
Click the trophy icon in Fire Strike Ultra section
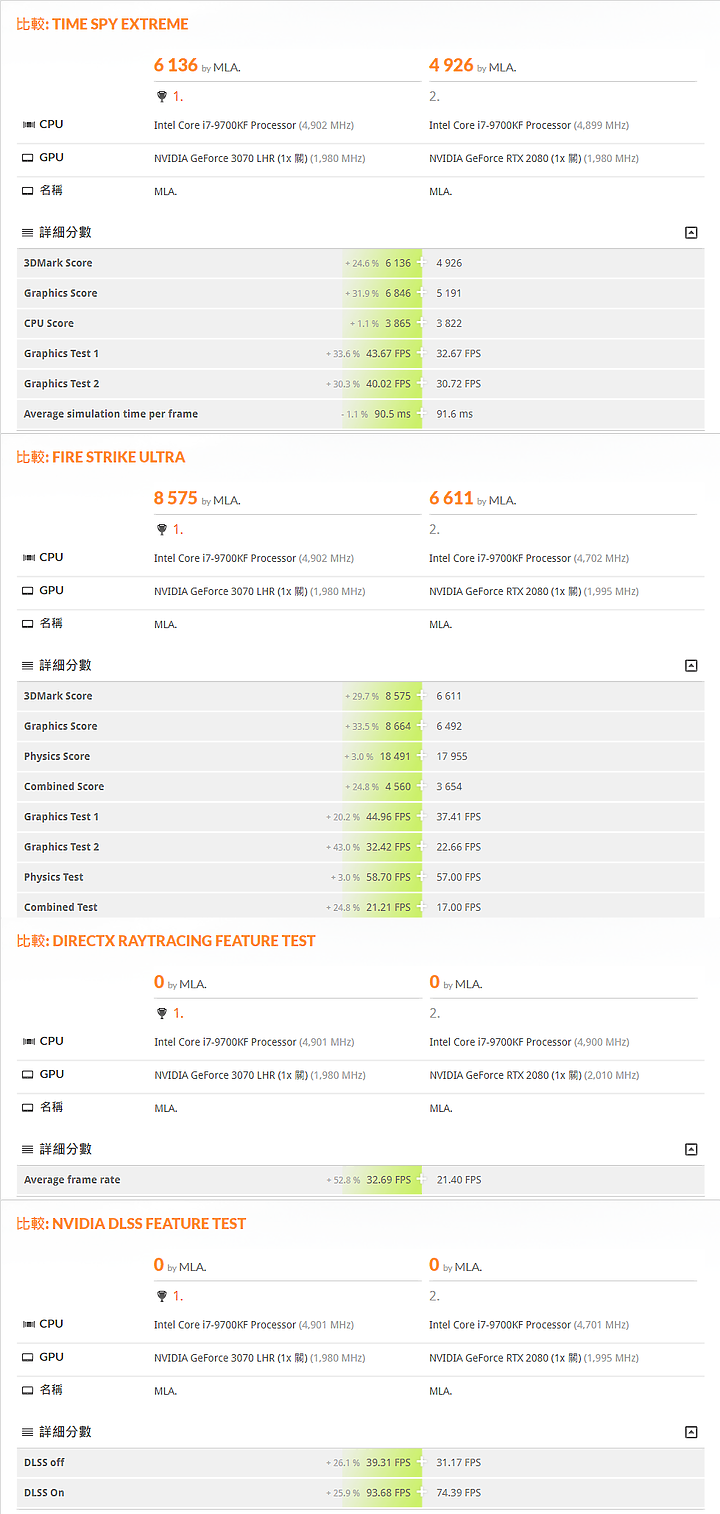pos(162,530)
